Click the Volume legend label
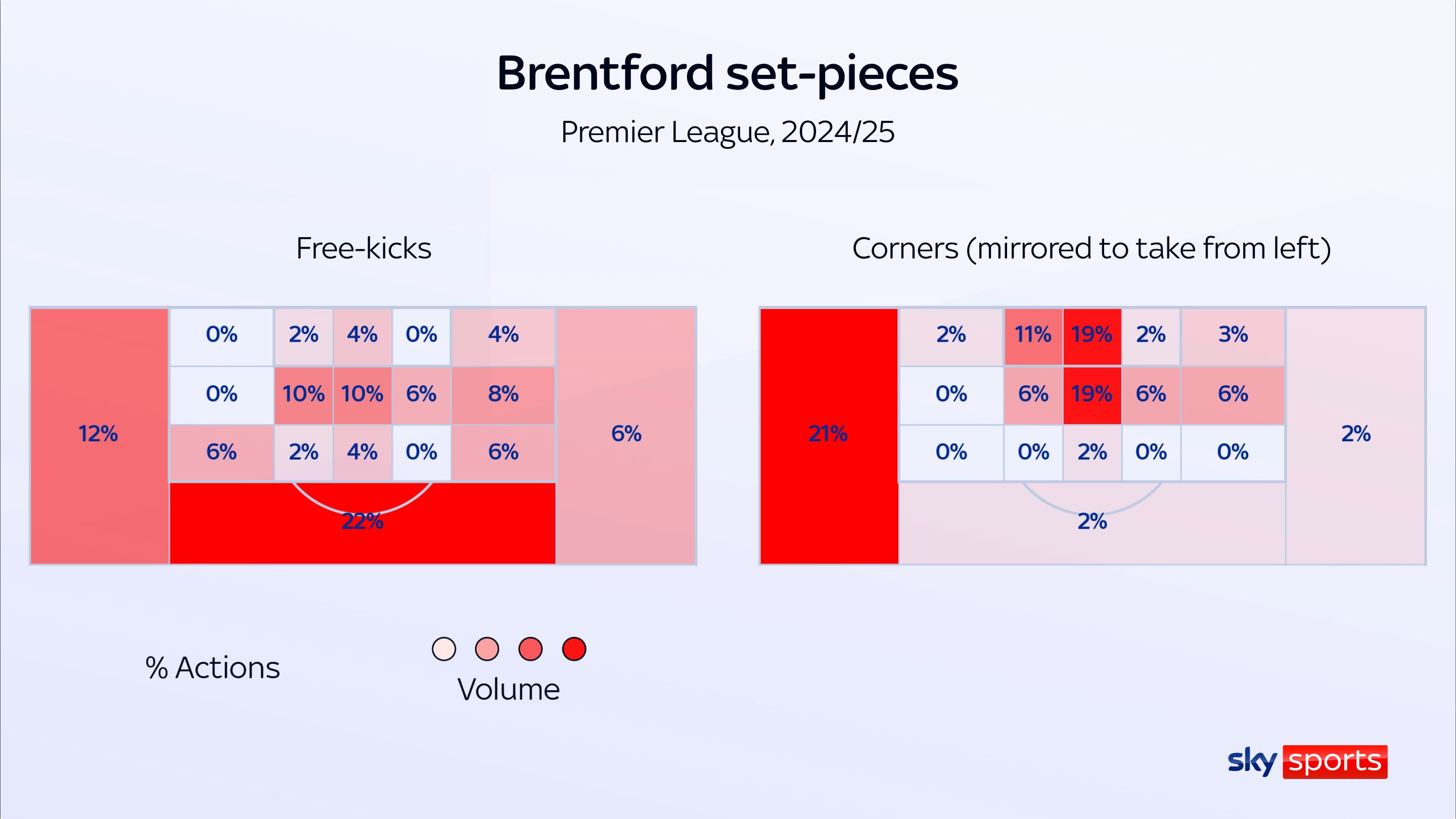Screen dimensions: 1456x819 pos(509,690)
